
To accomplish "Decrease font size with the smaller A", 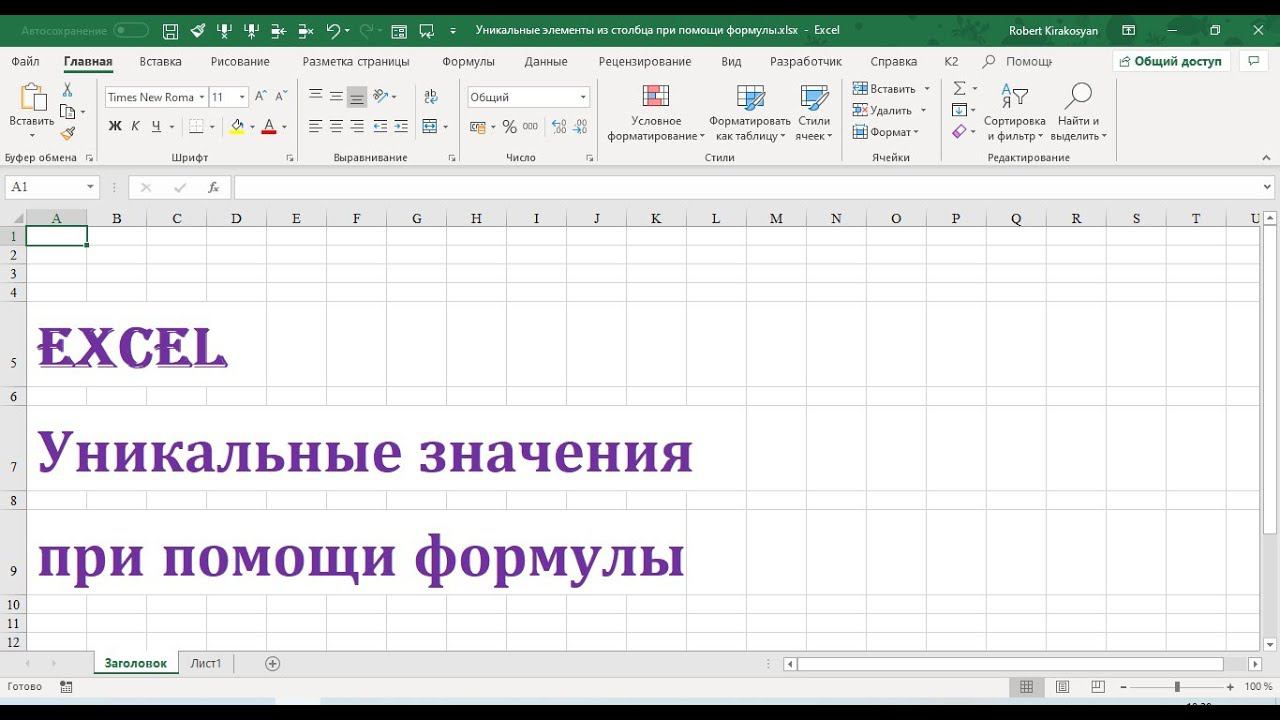I will (x=281, y=97).
